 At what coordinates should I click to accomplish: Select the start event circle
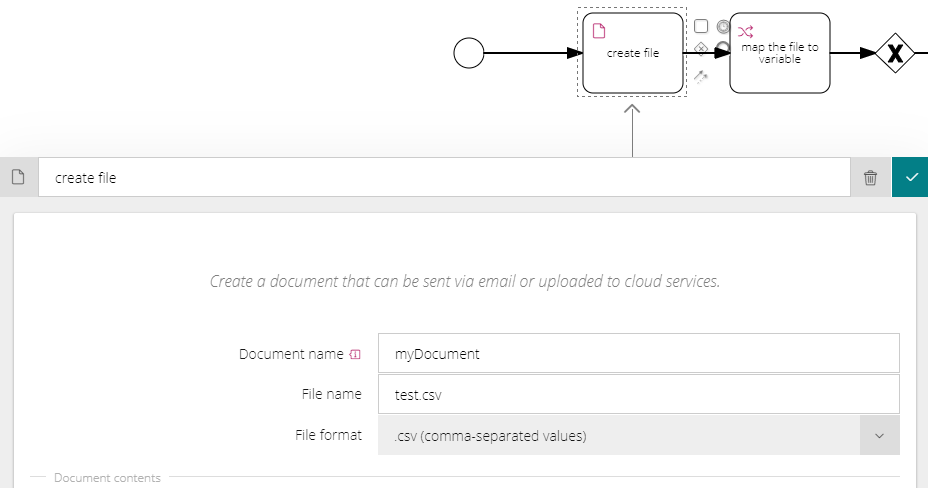click(x=469, y=53)
